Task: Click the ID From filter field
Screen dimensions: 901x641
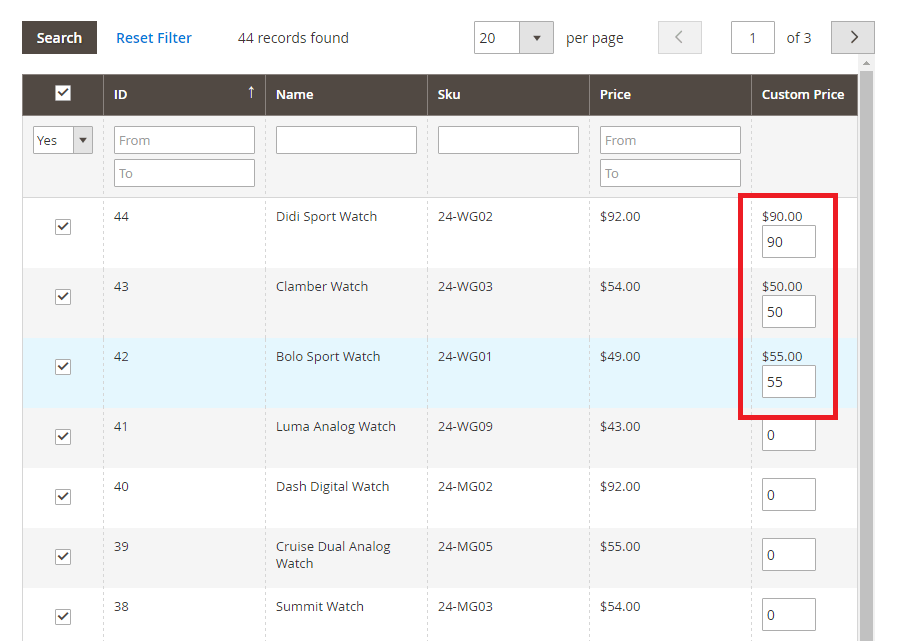Action: [x=184, y=140]
